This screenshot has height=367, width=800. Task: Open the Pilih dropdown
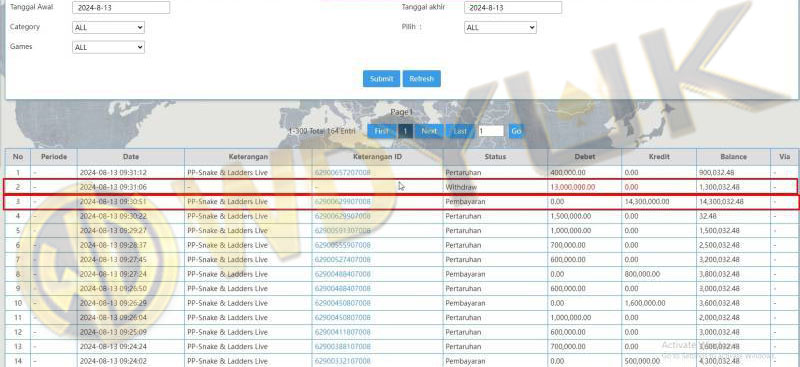[x=500, y=28]
